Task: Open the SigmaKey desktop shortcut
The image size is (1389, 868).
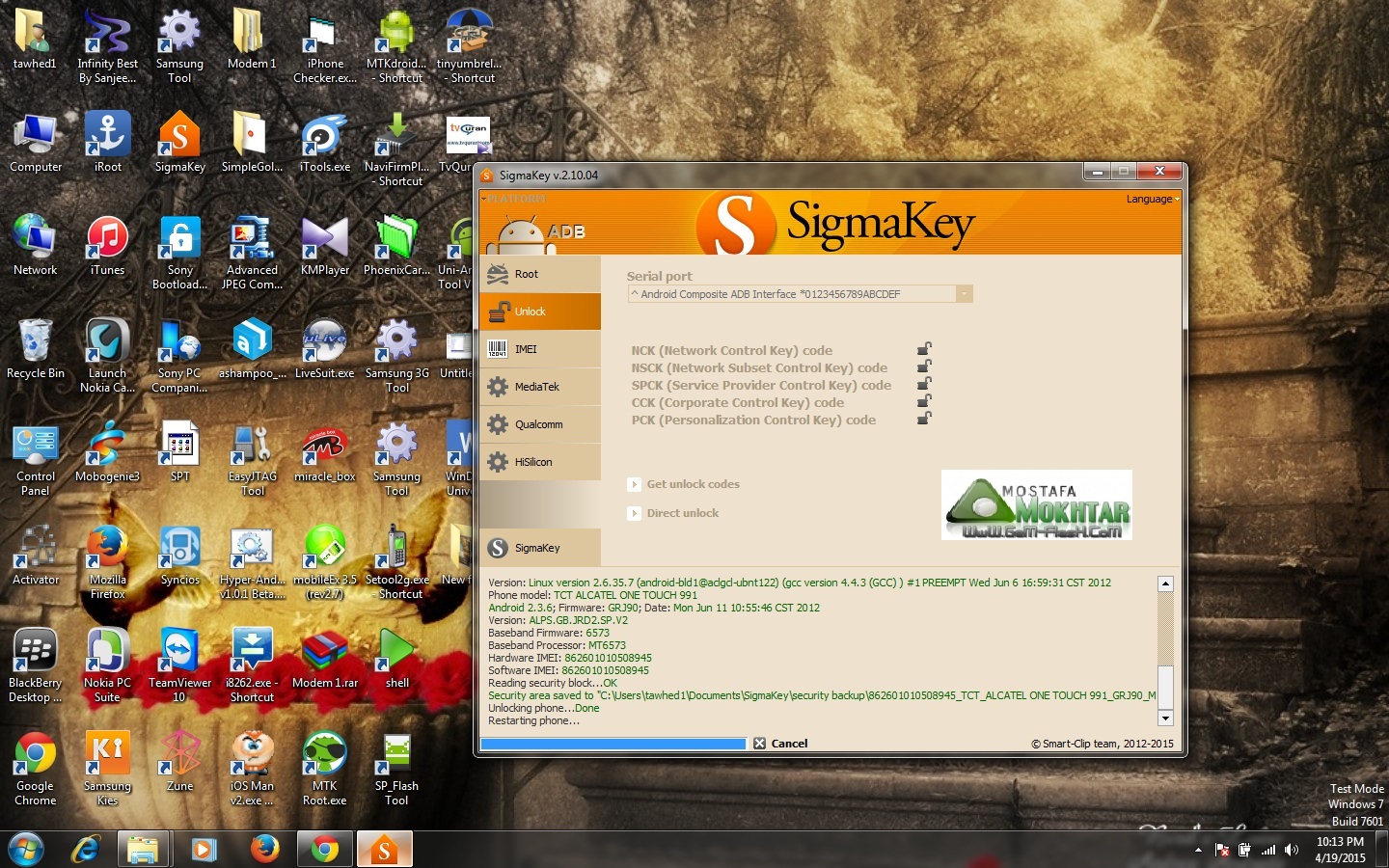Action: [x=180, y=143]
